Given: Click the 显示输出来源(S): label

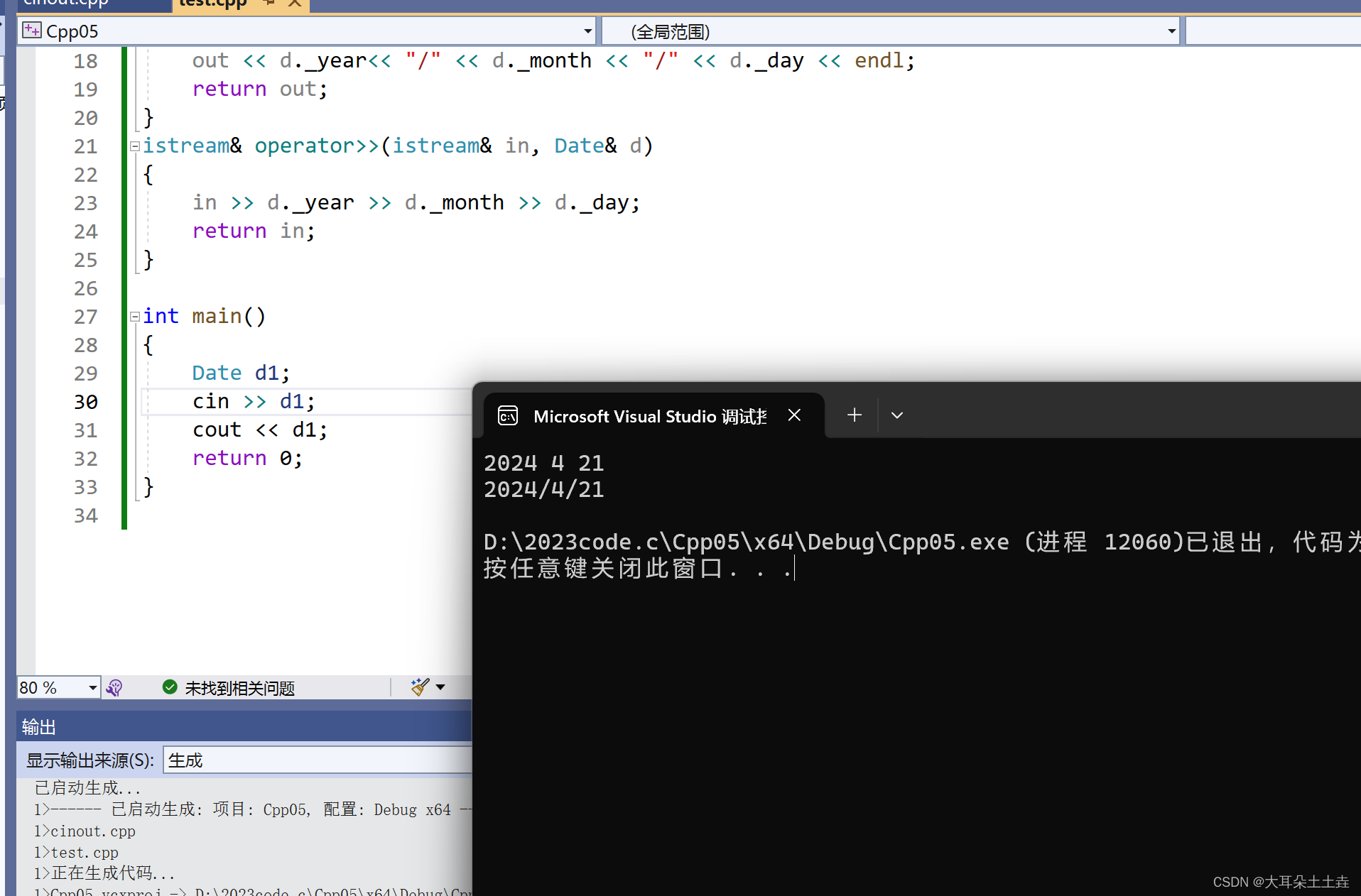Looking at the screenshot, I should [x=90, y=760].
